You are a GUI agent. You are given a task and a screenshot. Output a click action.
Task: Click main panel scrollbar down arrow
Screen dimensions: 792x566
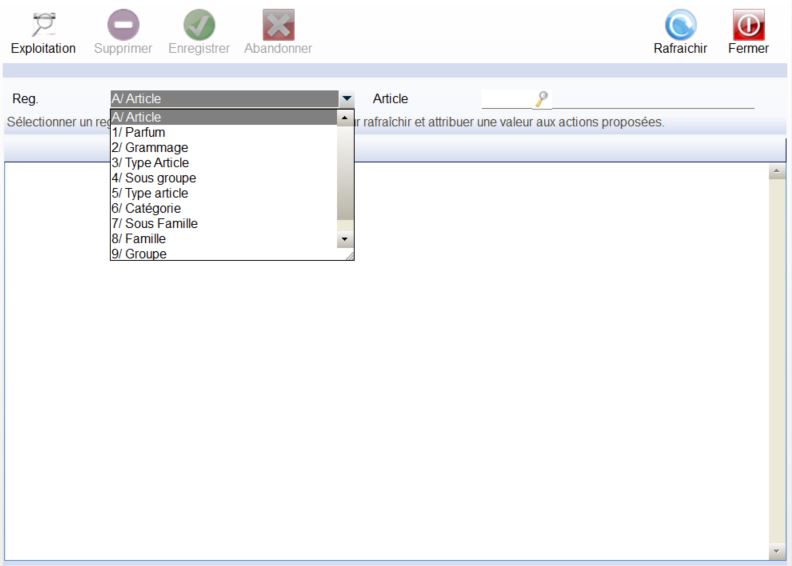coord(777,551)
